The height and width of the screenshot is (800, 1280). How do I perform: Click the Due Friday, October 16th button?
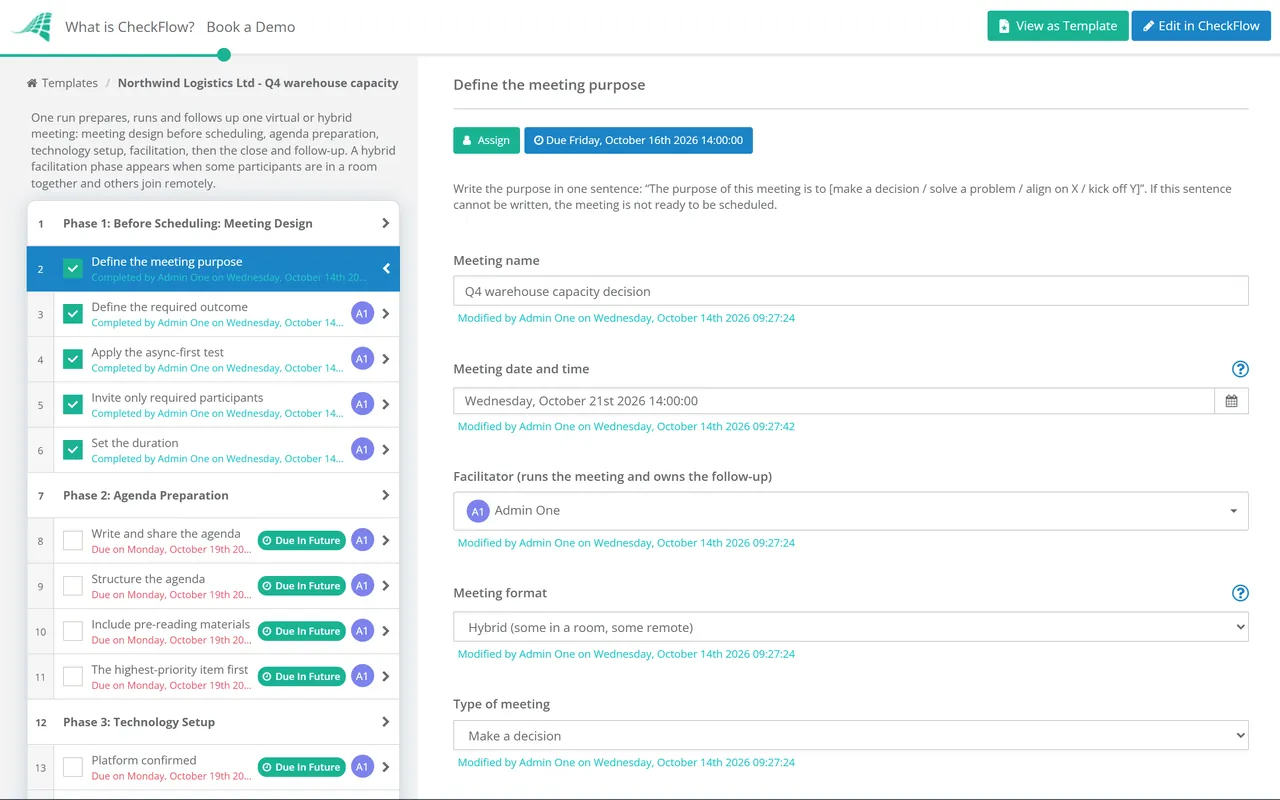pos(638,140)
